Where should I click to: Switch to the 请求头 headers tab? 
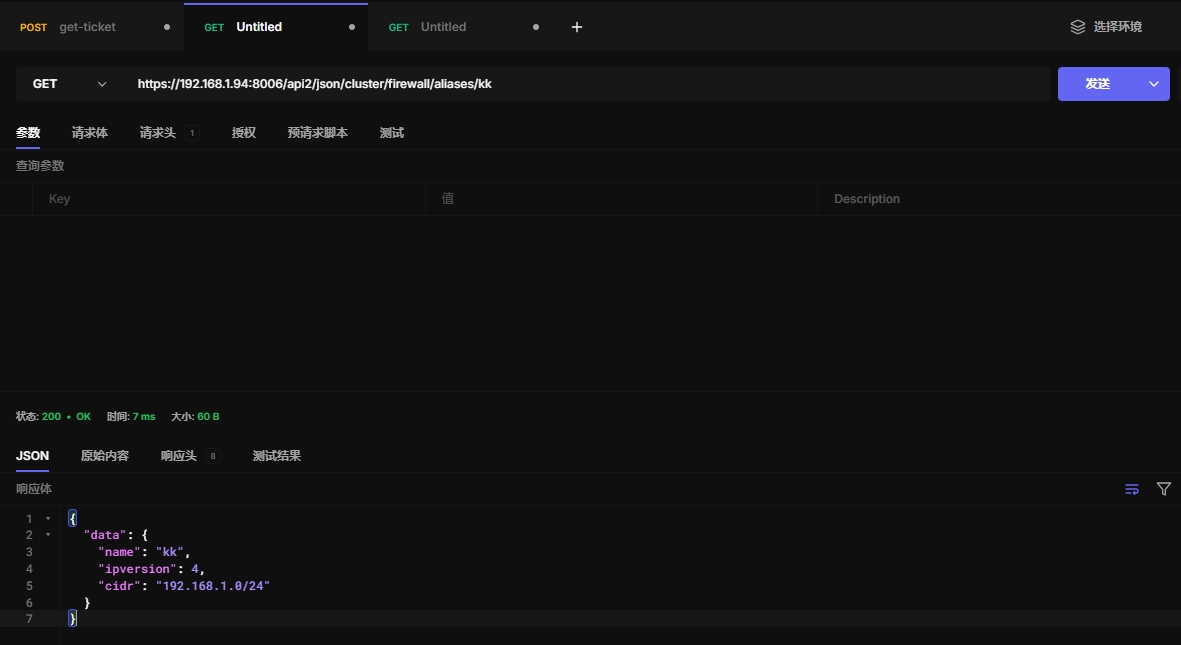point(158,133)
